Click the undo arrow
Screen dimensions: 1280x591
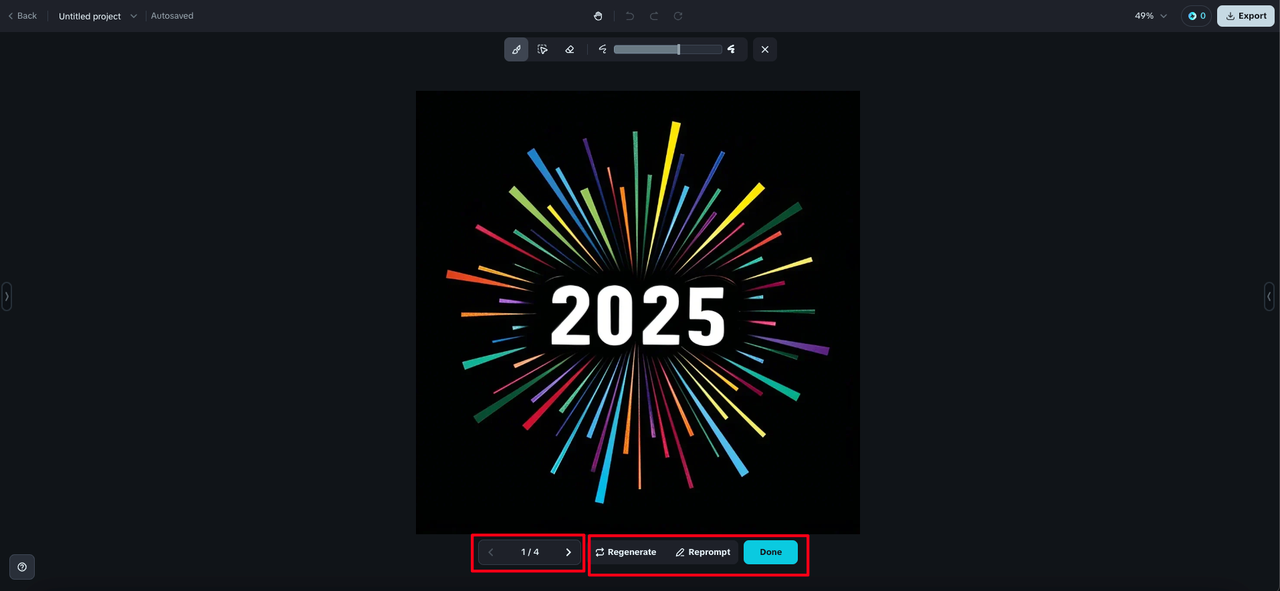coord(630,16)
